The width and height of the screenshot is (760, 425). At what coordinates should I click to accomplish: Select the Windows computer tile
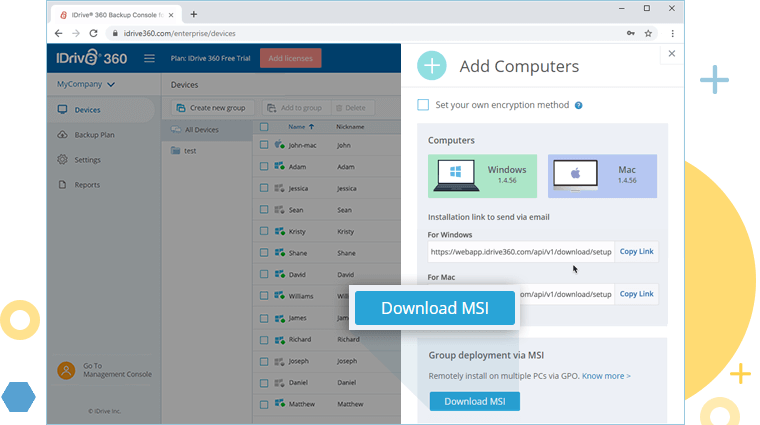482,176
